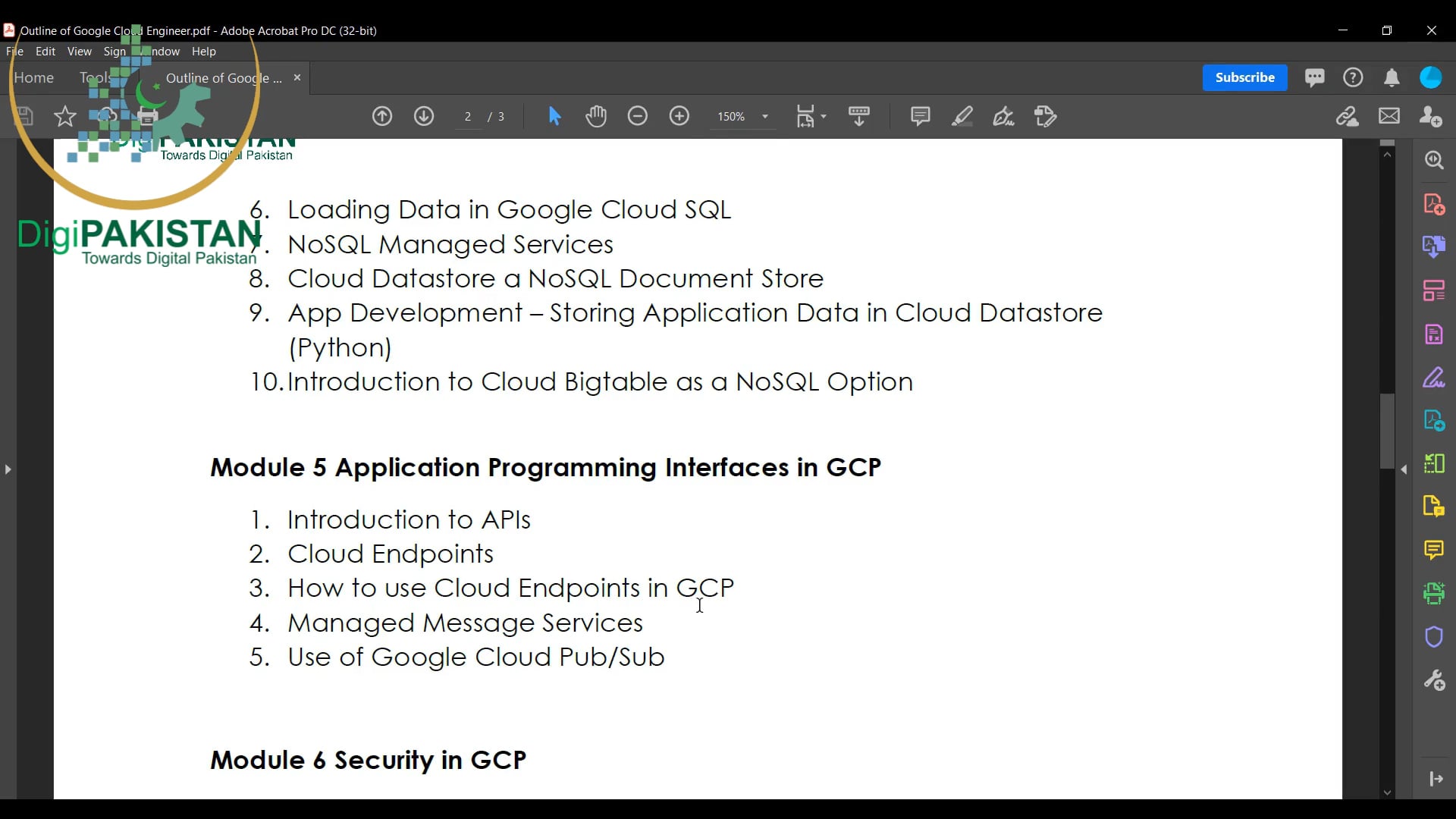Select the arrow Selection tool
This screenshot has width=1456, height=819.
click(554, 116)
